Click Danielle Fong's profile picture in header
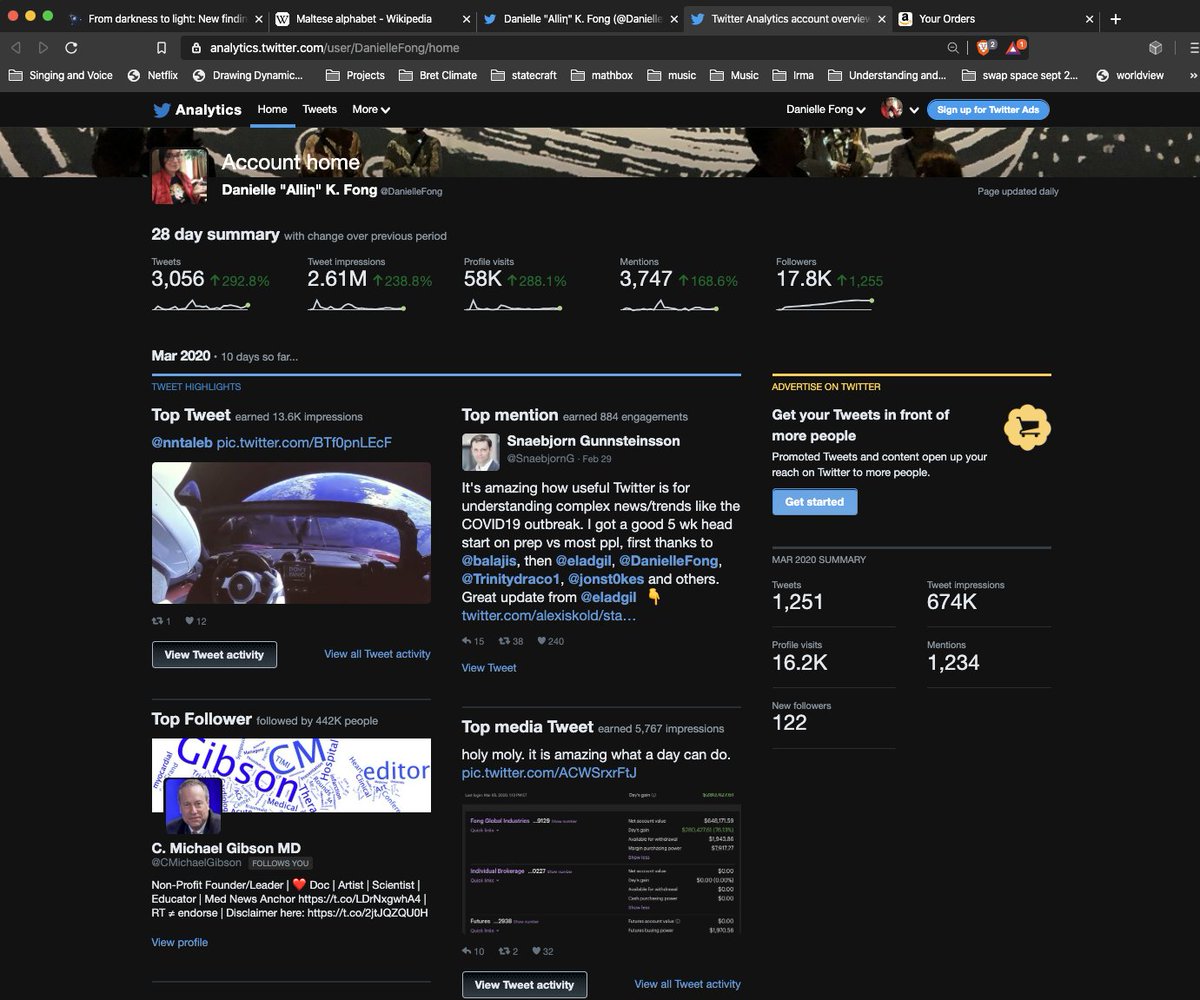Viewport: 1200px width, 1000px height. (180, 176)
